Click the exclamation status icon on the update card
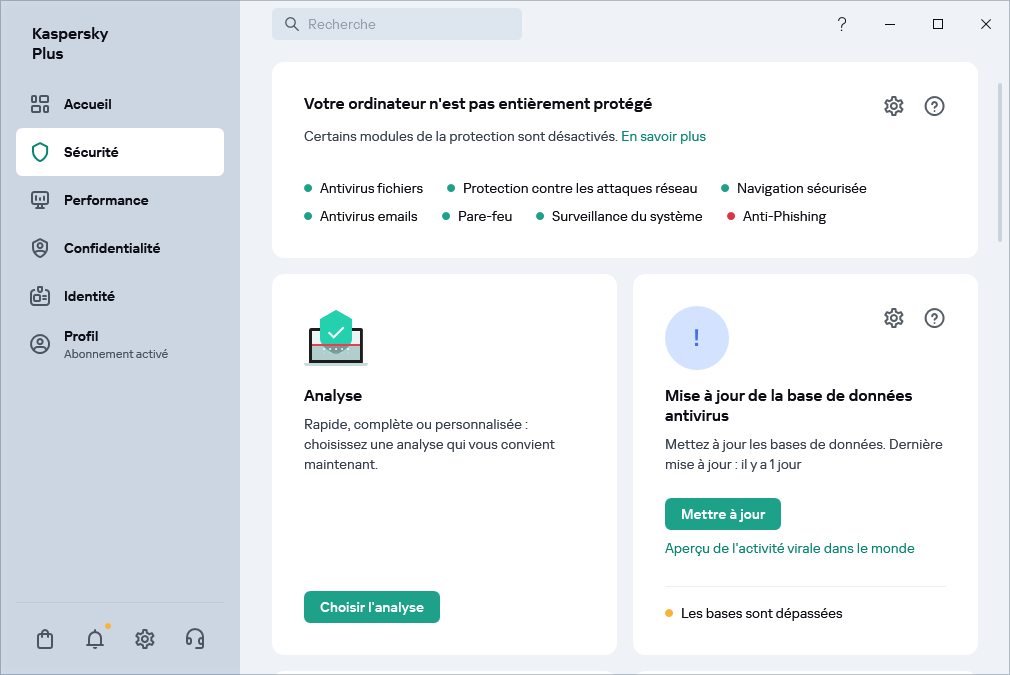1010x675 pixels. (x=697, y=338)
